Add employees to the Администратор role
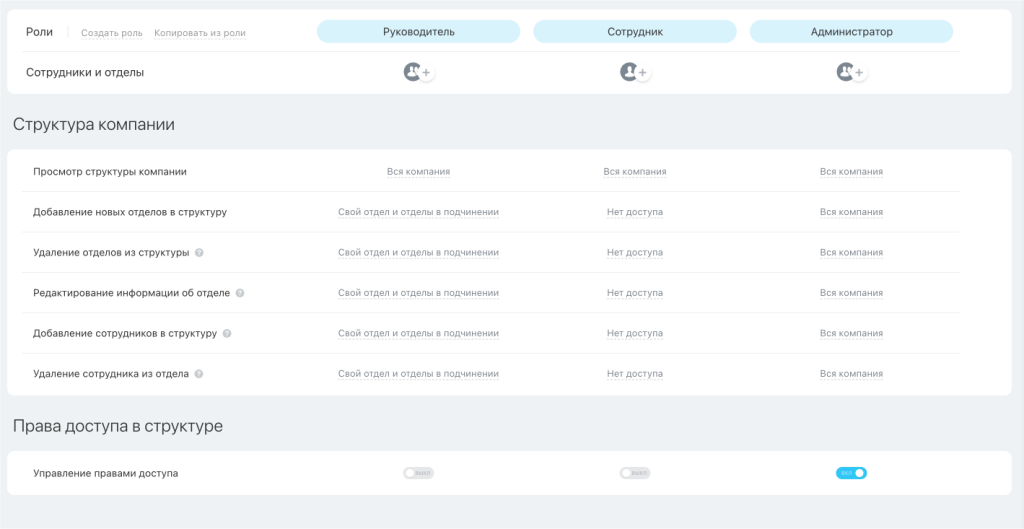The height and width of the screenshot is (529, 1024). coord(851,72)
